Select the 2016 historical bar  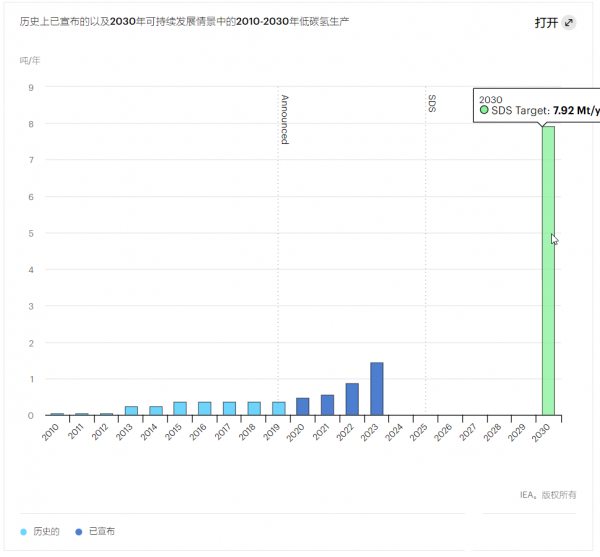click(x=205, y=408)
